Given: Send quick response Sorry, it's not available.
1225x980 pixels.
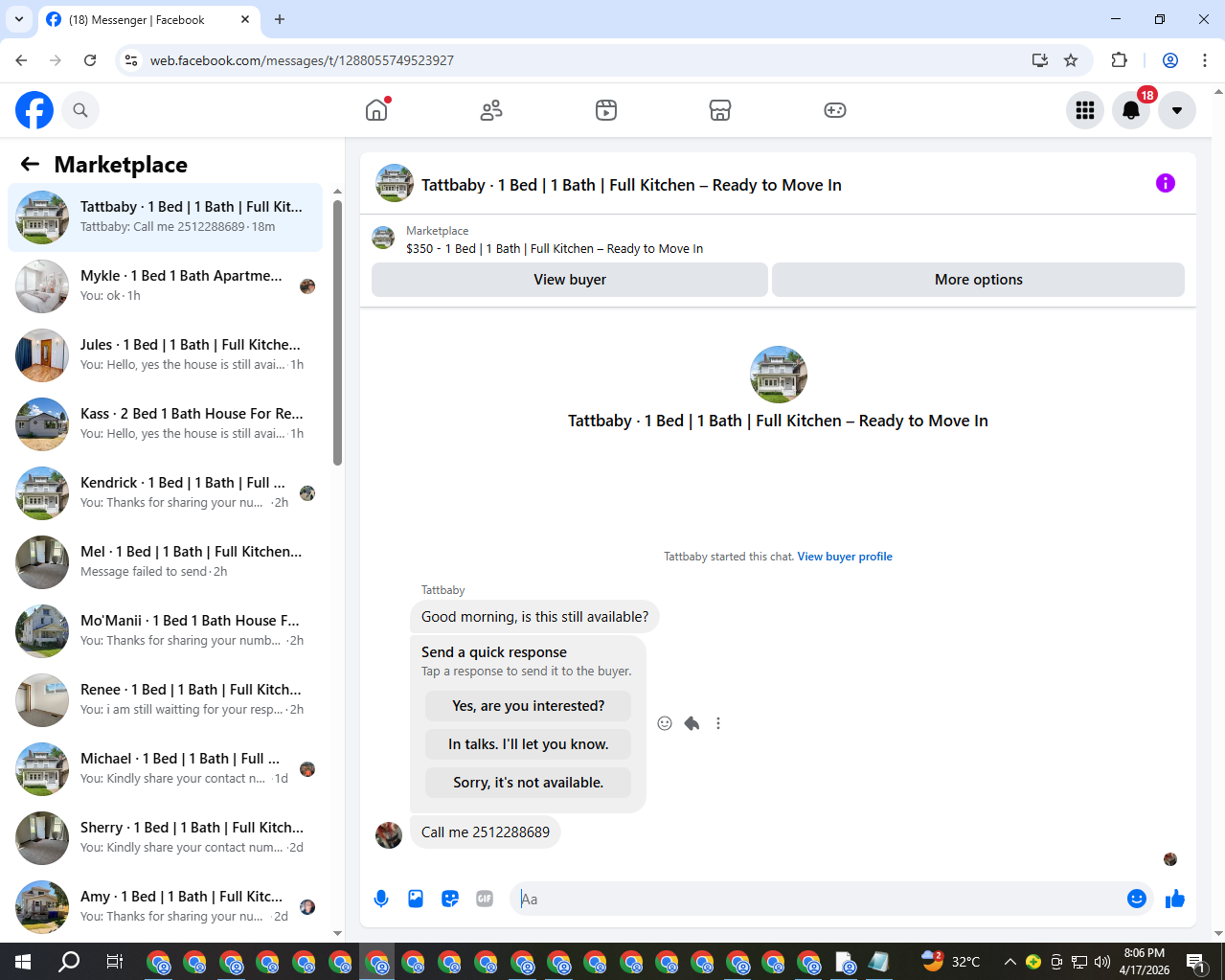Looking at the screenshot, I should 529,783.
